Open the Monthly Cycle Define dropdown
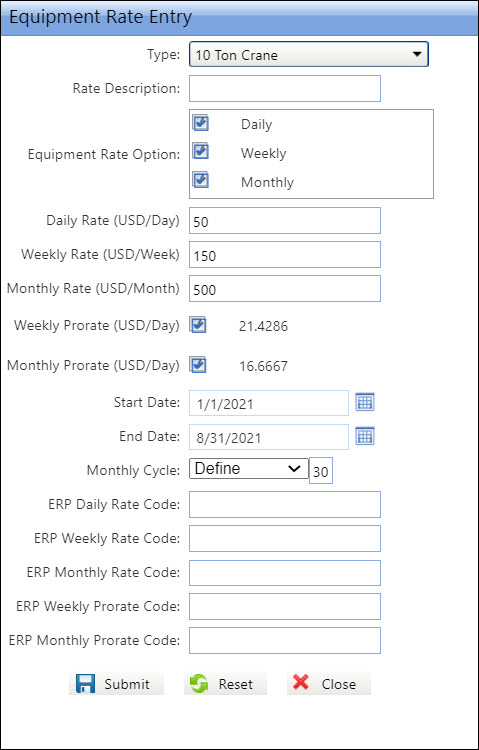Image resolution: width=479 pixels, height=750 pixels. click(249, 468)
